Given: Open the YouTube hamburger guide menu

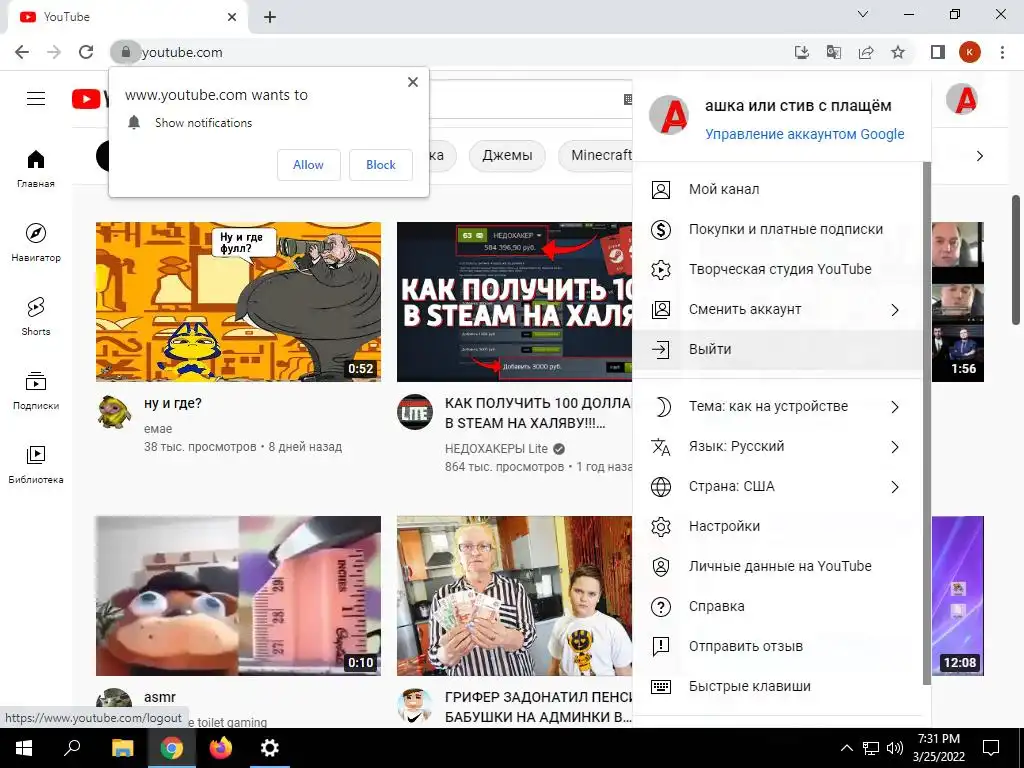Looking at the screenshot, I should pos(36,99).
